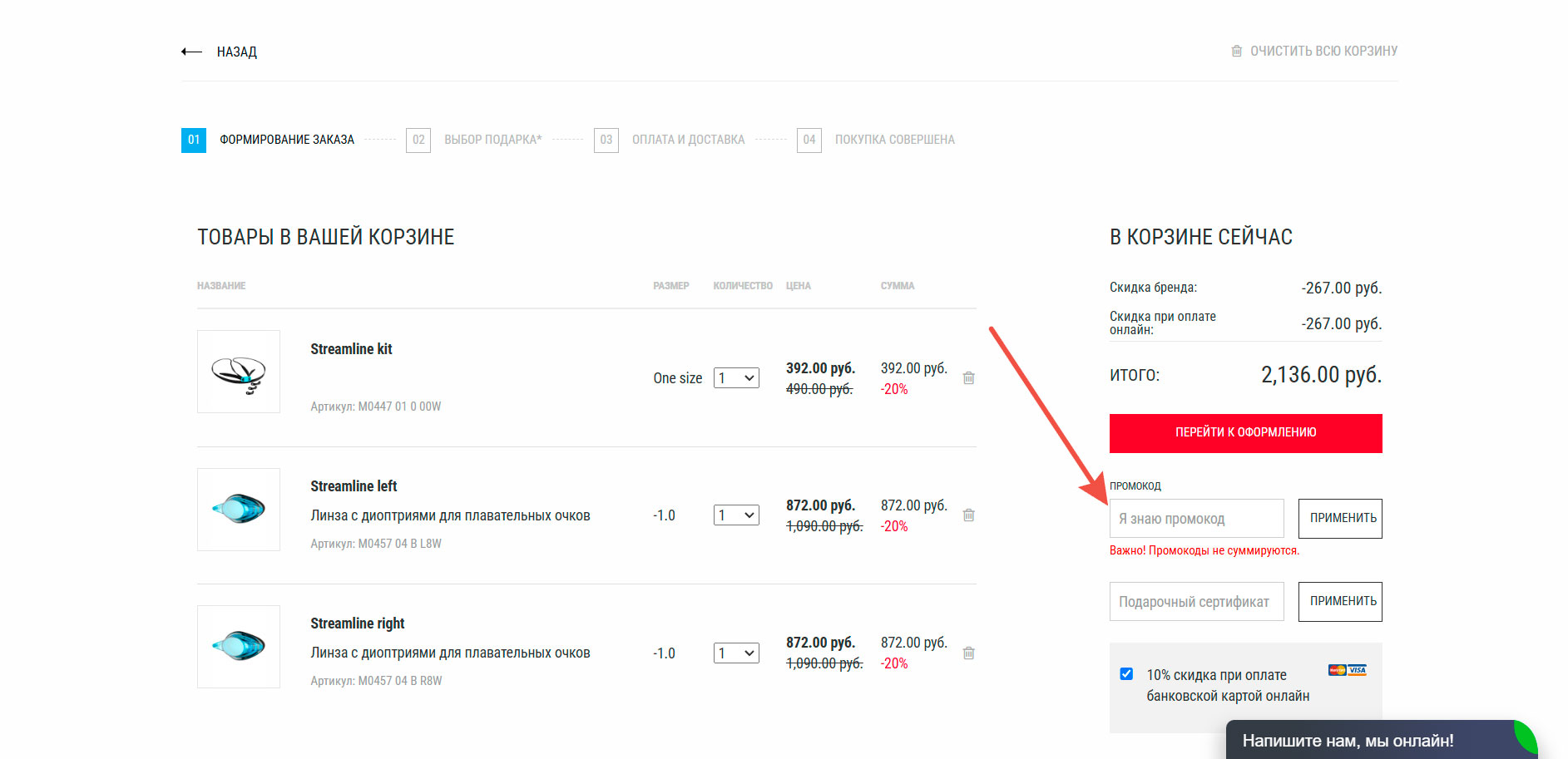1568x759 pixels.
Task: Click article text M0457 04 B R8W
Action: tap(400, 681)
